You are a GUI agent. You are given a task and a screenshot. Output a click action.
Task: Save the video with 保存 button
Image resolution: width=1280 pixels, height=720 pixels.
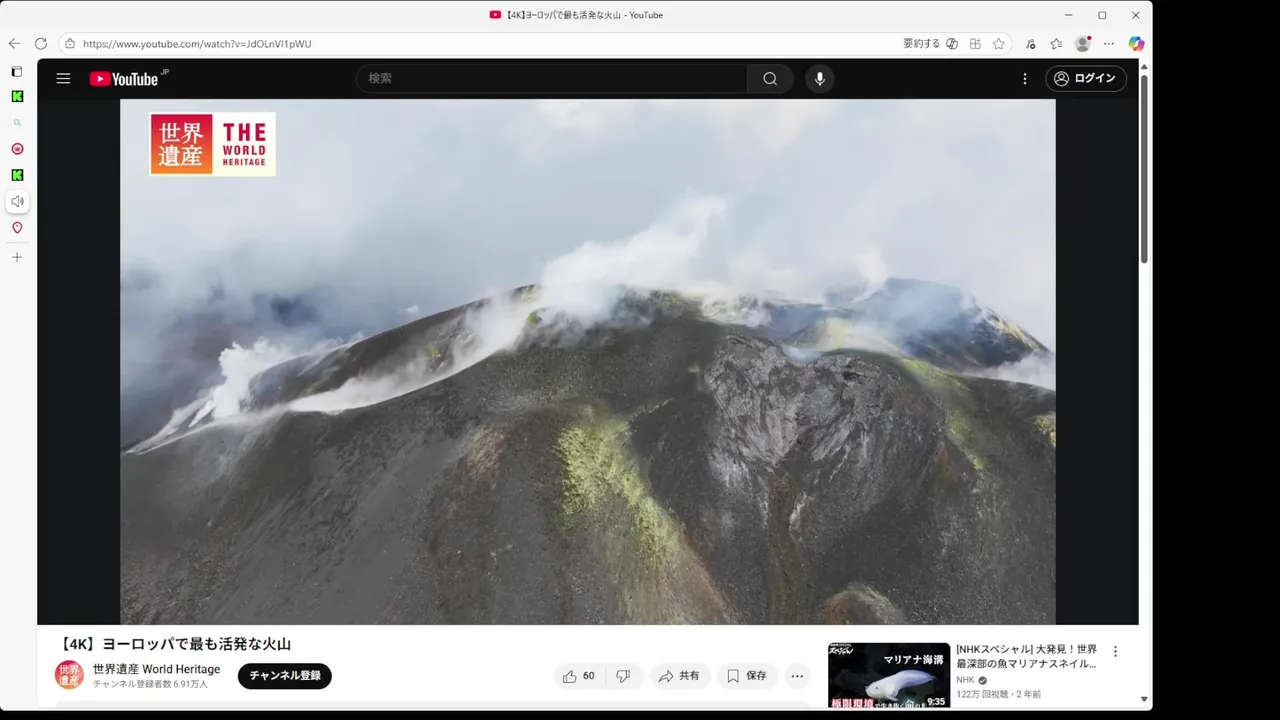[747, 676]
